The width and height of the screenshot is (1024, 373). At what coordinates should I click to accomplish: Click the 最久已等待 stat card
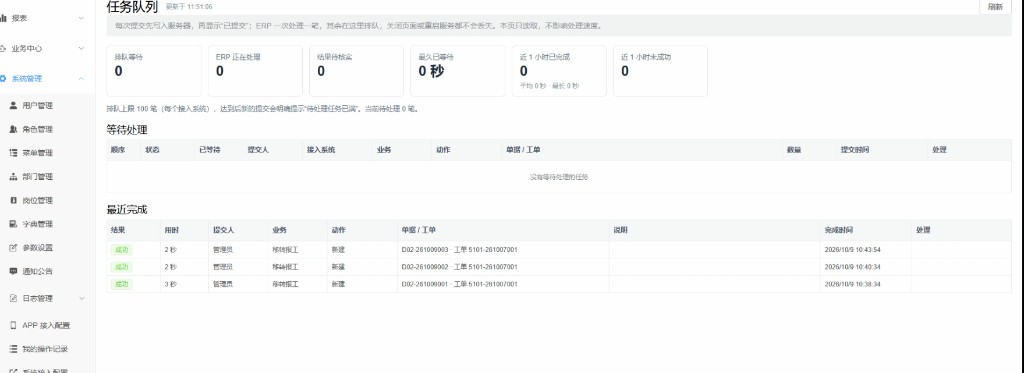[x=458, y=71]
